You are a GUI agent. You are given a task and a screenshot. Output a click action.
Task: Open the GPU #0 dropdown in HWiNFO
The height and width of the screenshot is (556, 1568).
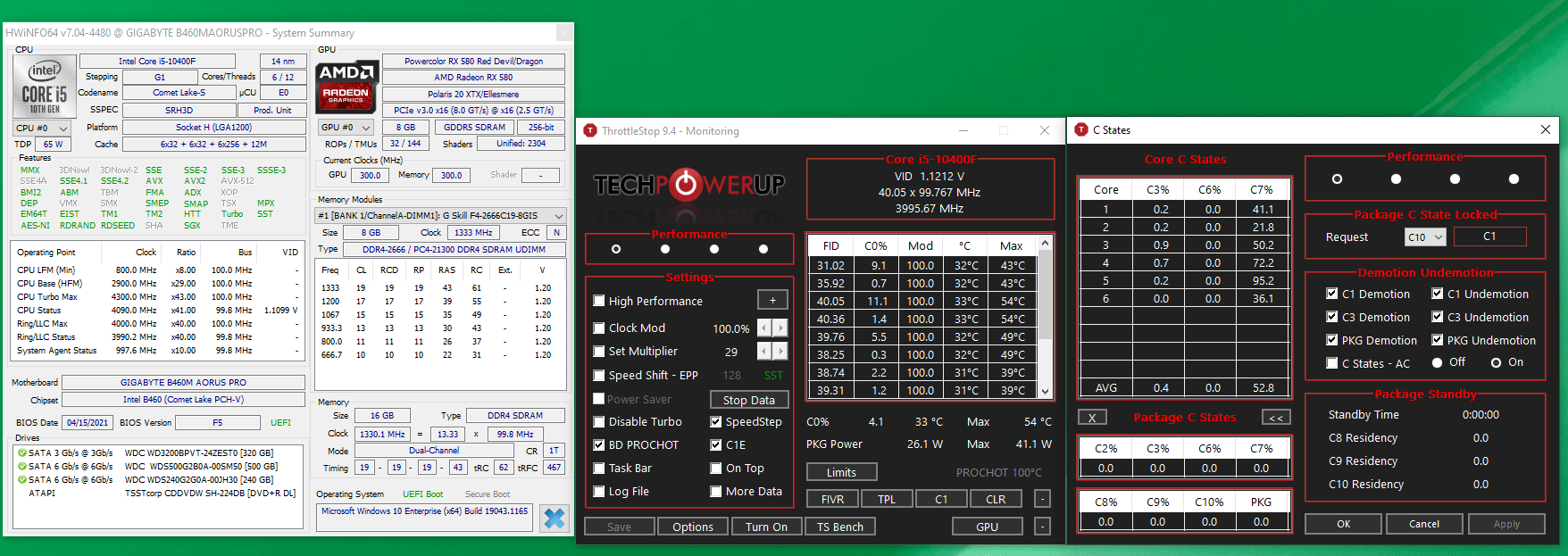click(346, 127)
